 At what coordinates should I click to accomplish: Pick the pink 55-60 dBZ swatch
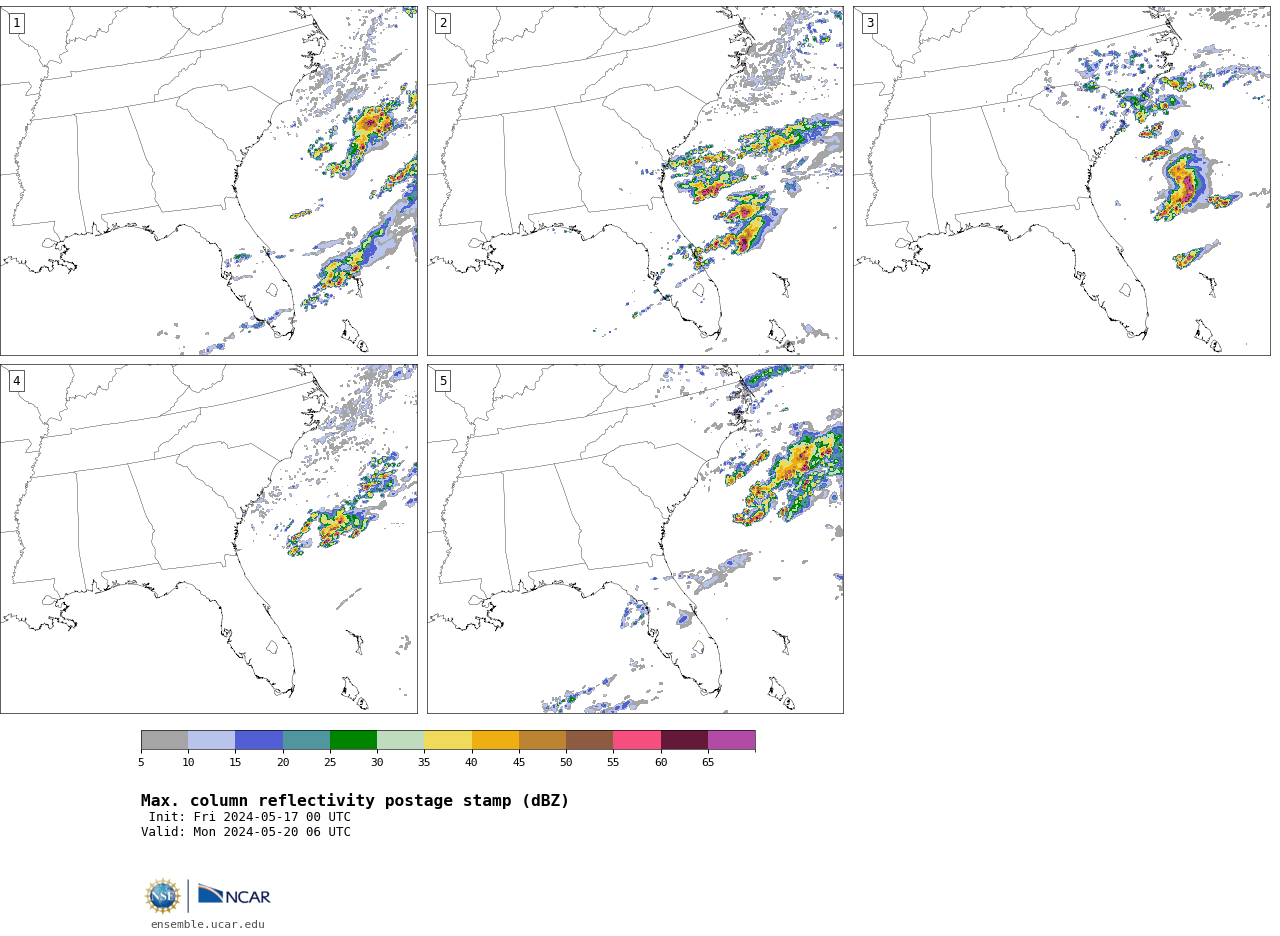[637, 740]
